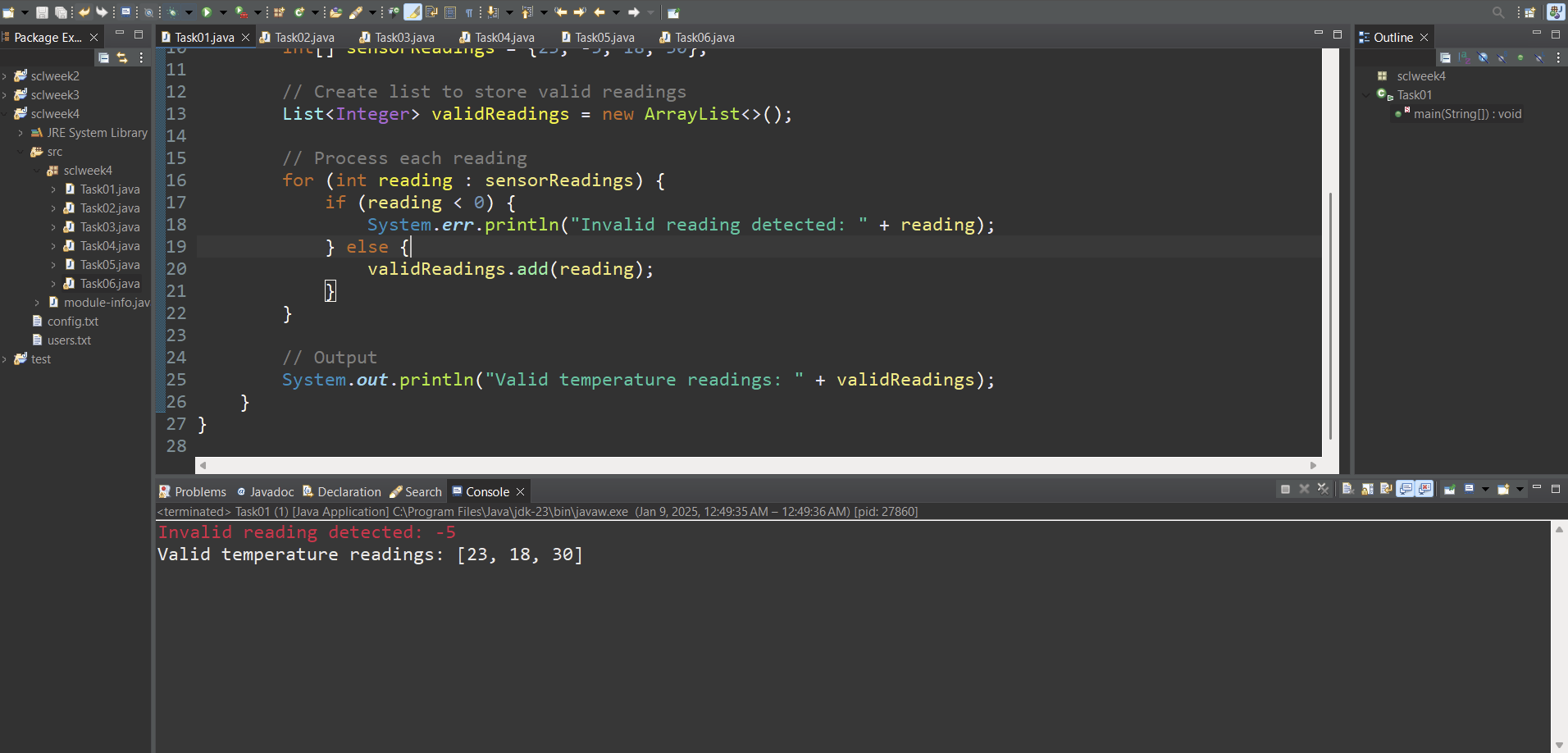This screenshot has width=1568, height=753.
Task: Select config.txt in Package Explorer
Action: point(73,322)
